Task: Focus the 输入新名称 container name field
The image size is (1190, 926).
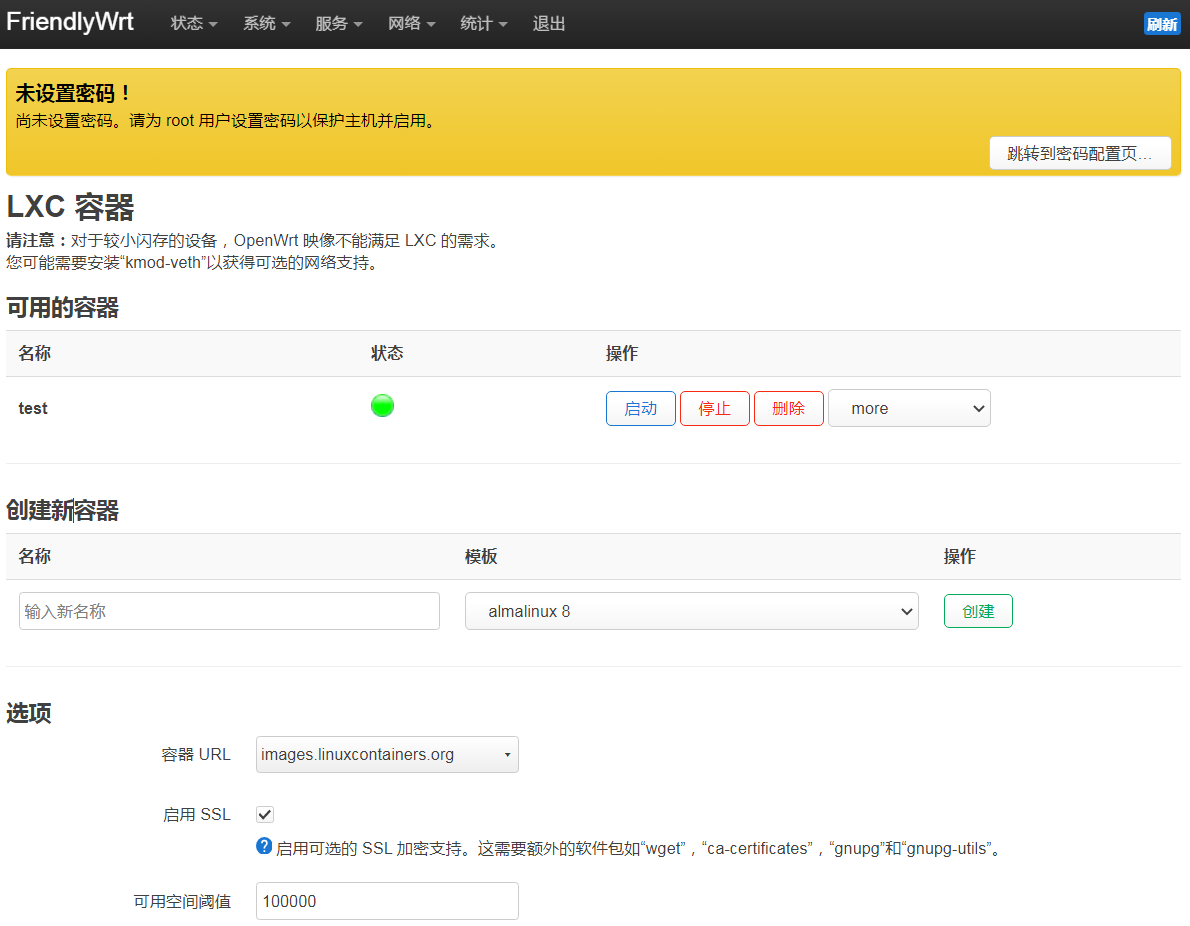Action: 229,611
